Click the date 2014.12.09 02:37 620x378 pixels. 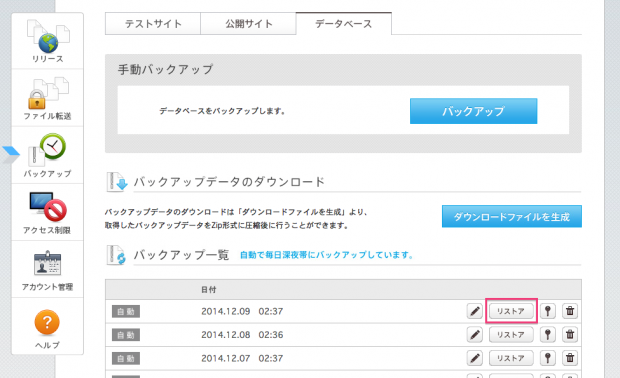[x=242, y=311]
